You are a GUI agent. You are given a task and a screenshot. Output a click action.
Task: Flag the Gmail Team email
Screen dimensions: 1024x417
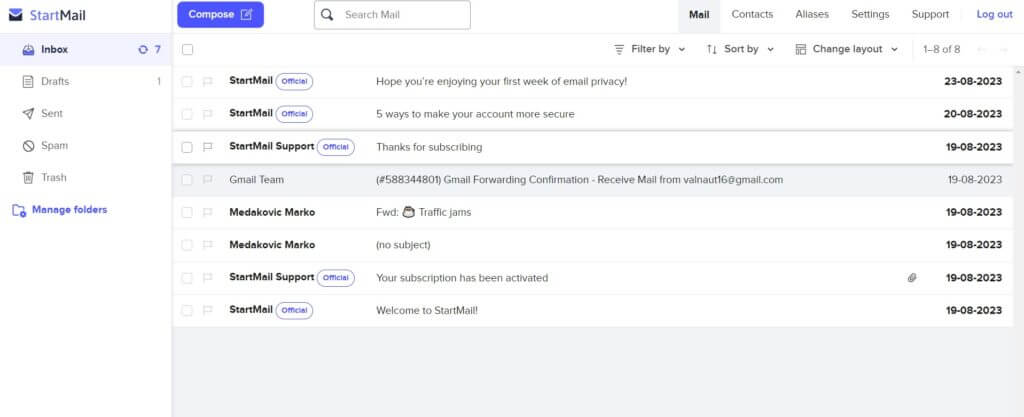208,179
